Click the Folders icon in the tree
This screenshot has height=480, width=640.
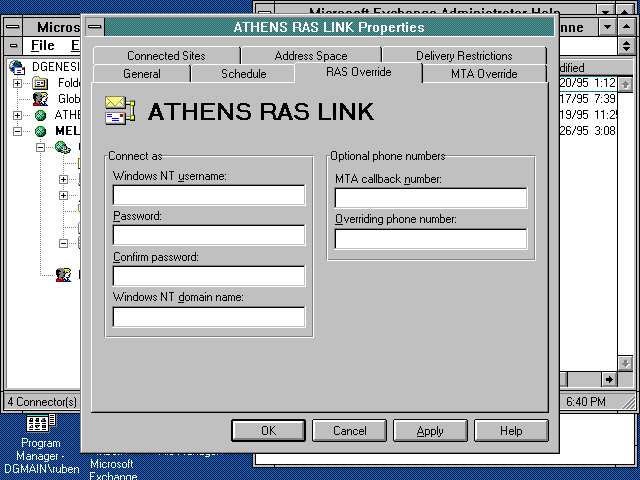coord(40,83)
